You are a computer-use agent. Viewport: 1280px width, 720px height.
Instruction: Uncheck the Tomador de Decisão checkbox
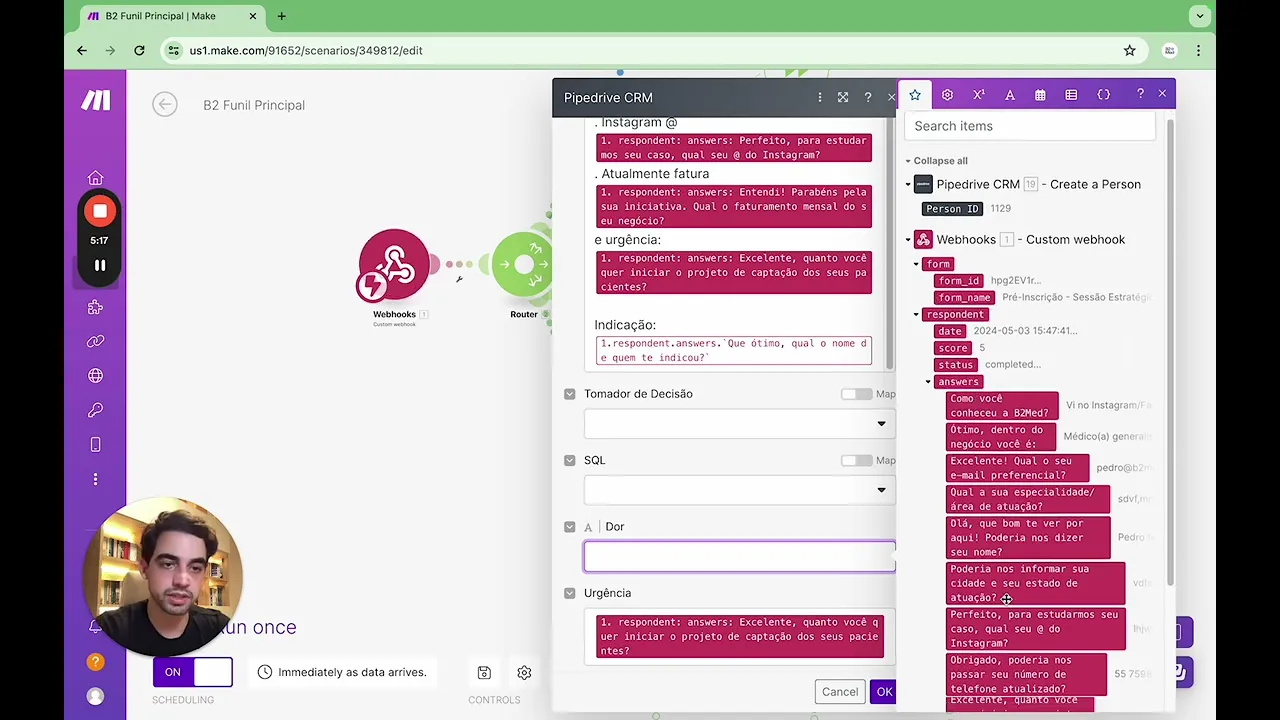(570, 394)
